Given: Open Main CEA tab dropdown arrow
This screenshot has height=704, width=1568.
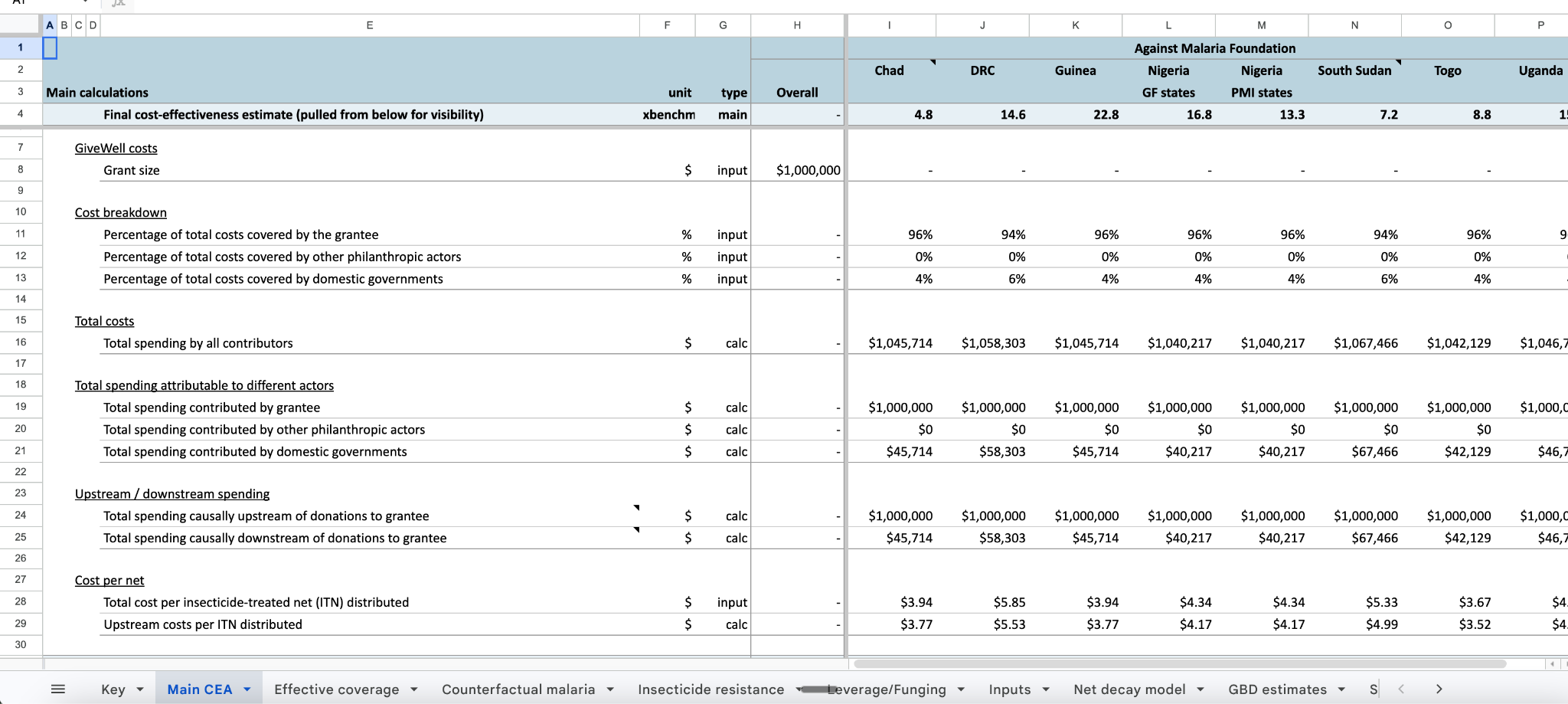Looking at the screenshot, I should point(247,689).
